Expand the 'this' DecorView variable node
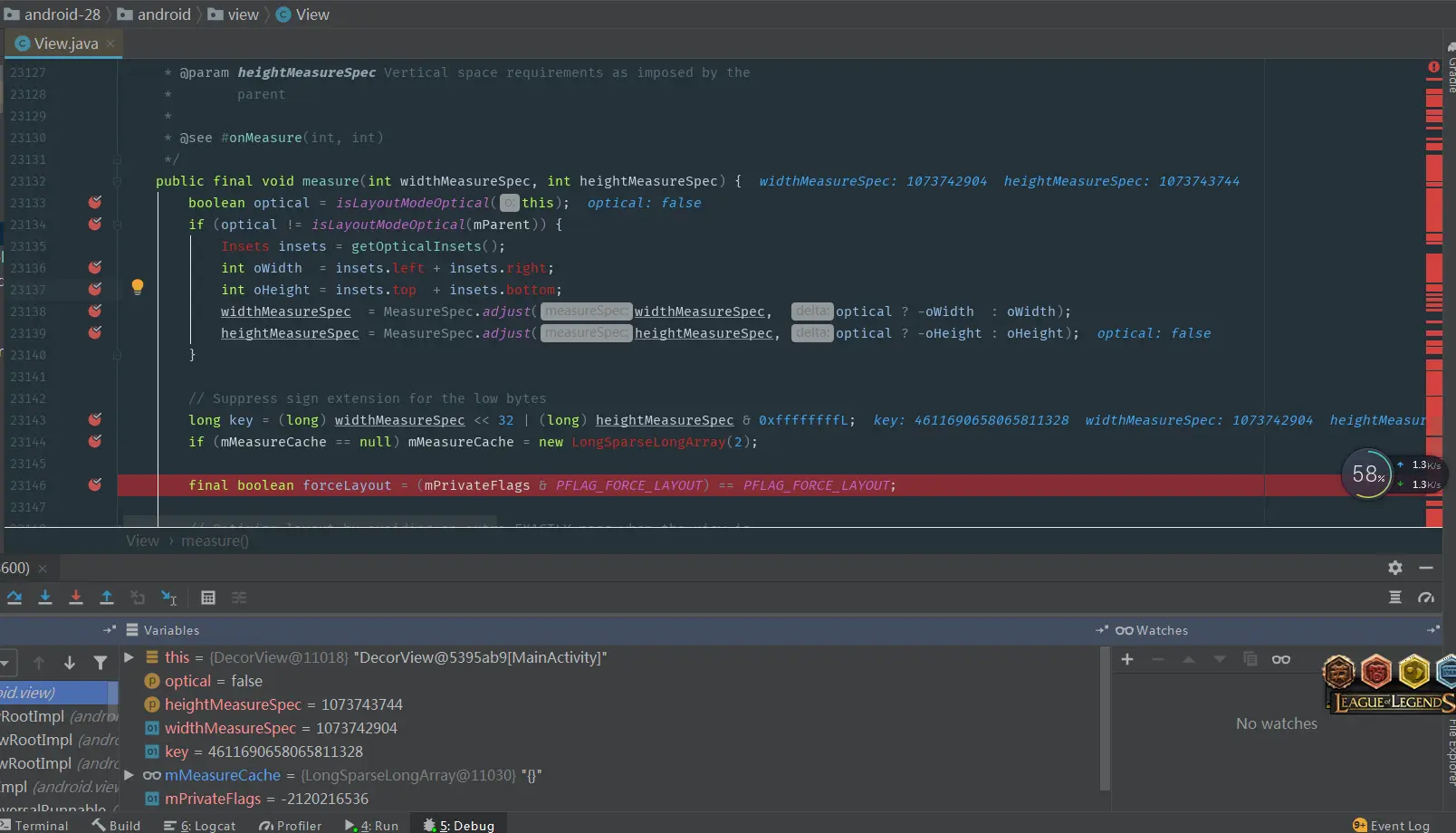This screenshot has height=833, width=1456. coord(129,657)
